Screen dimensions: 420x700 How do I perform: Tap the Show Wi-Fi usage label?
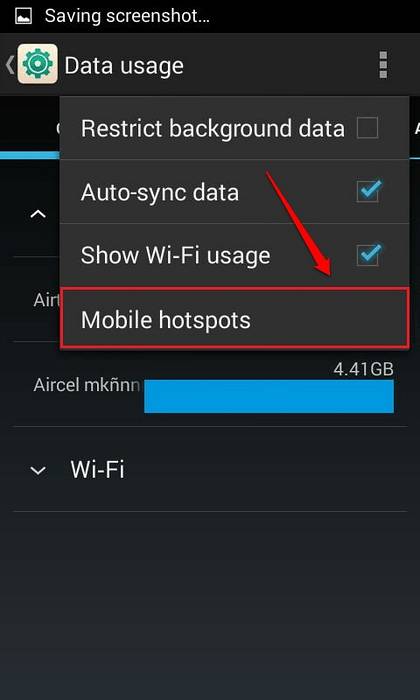click(175, 256)
